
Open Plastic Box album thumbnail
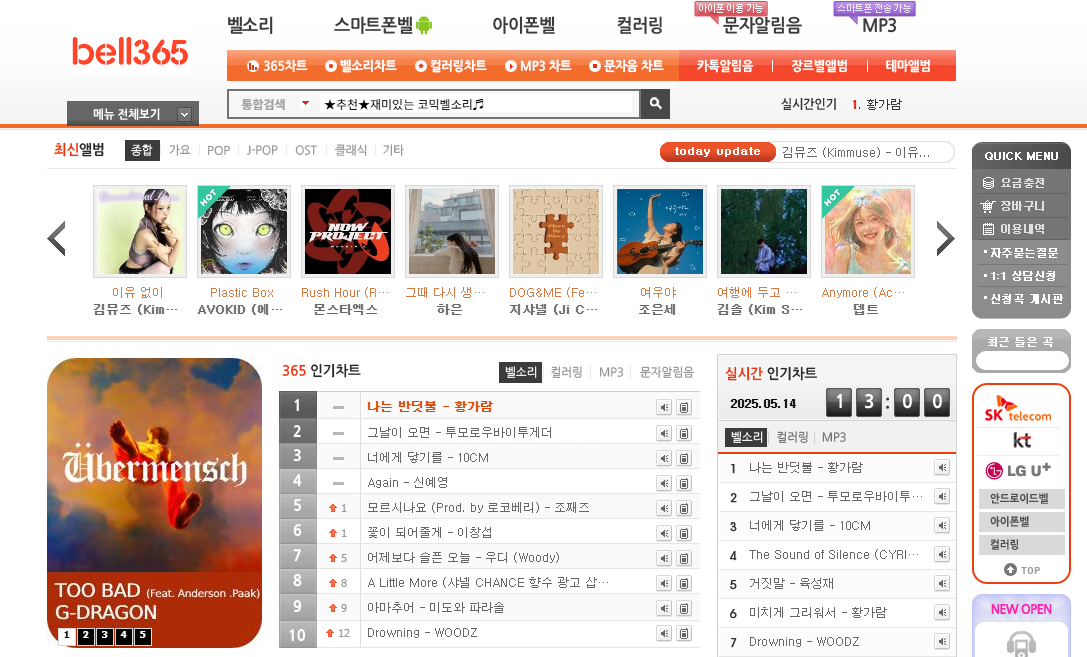click(243, 231)
